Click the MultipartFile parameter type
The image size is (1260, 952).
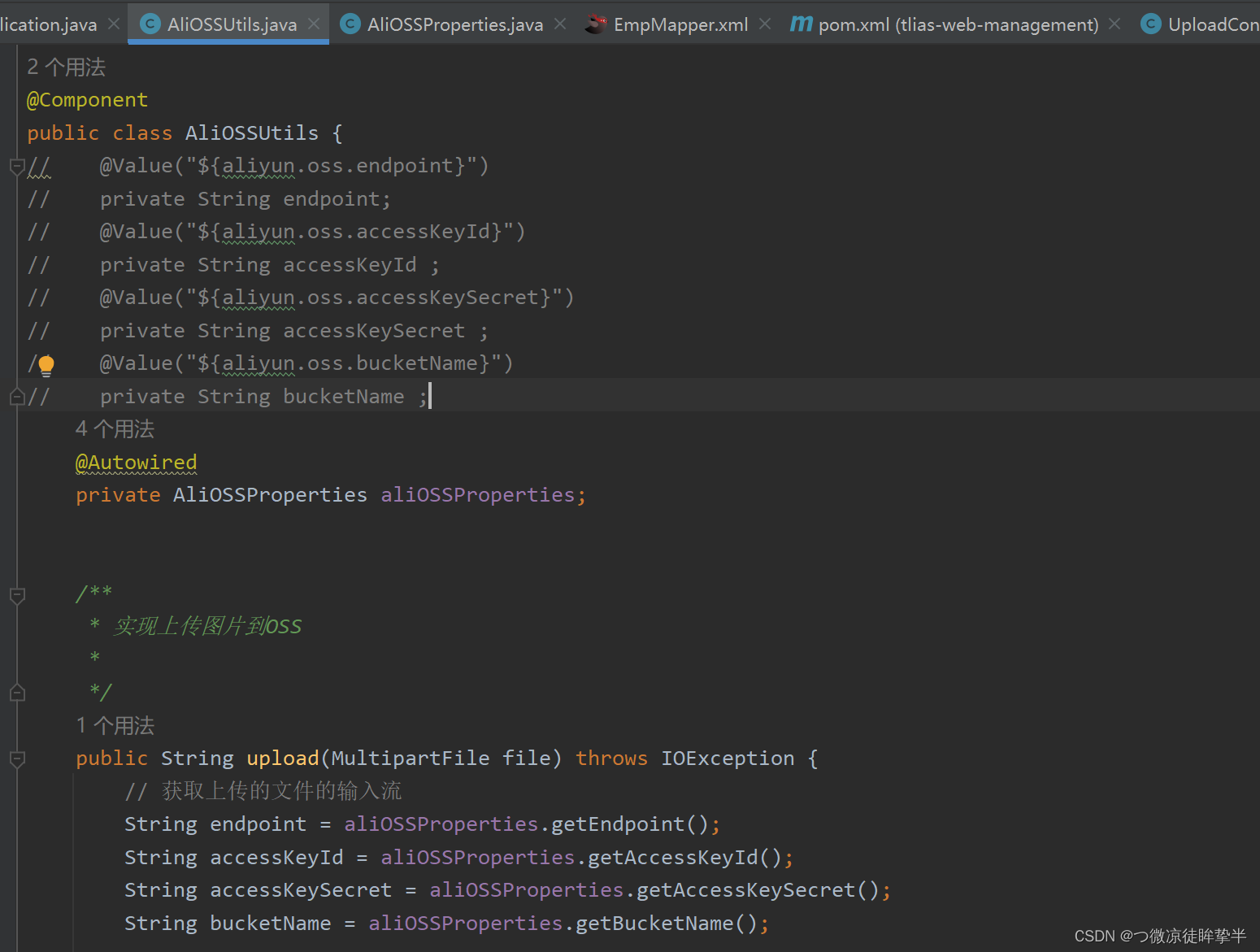pos(411,759)
